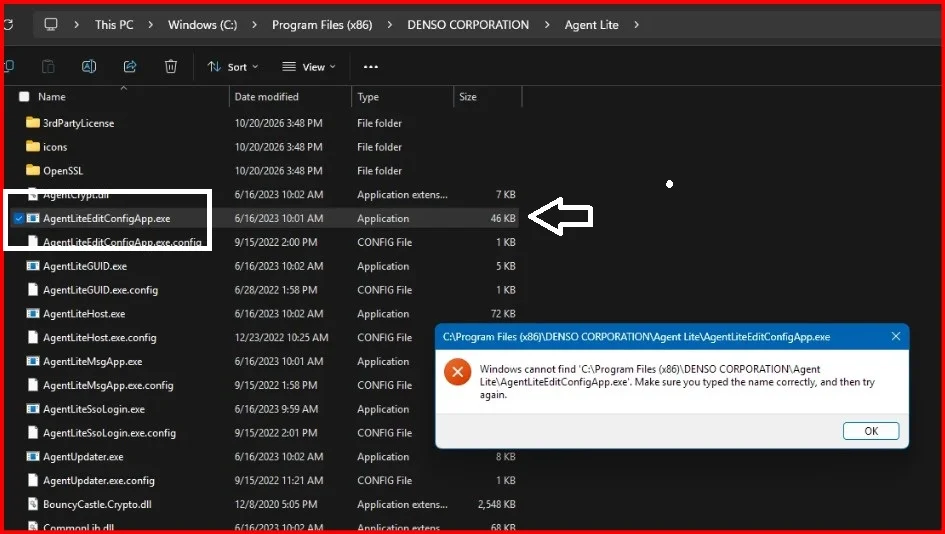Image resolution: width=945 pixels, height=534 pixels.
Task: Select the AgentUpdater.exe.config file name
Action: [x=99, y=480]
